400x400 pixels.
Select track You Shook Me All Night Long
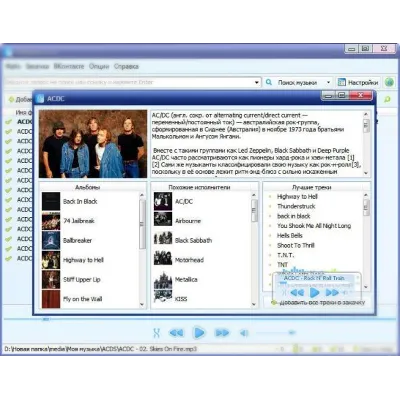click(x=314, y=226)
